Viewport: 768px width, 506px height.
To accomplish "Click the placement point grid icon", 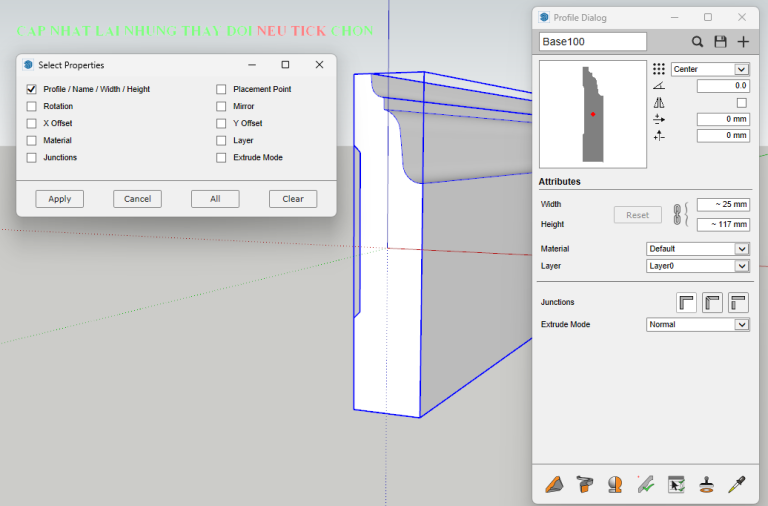I will click(x=659, y=69).
